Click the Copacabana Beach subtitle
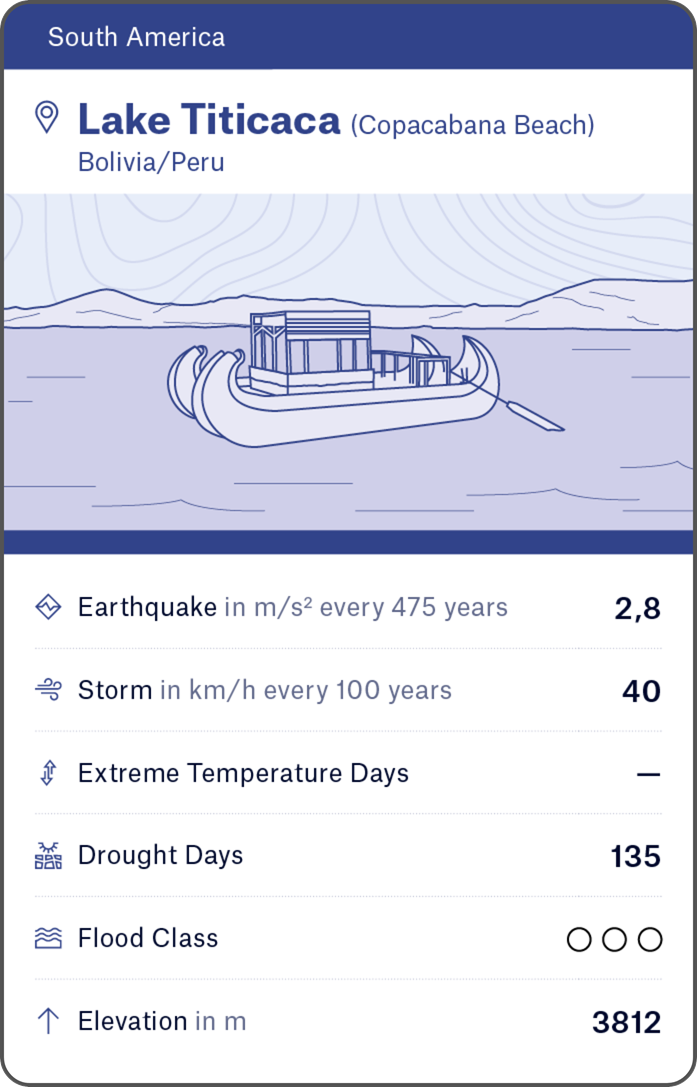The height and width of the screenshot is (1087, 697). 472,125
